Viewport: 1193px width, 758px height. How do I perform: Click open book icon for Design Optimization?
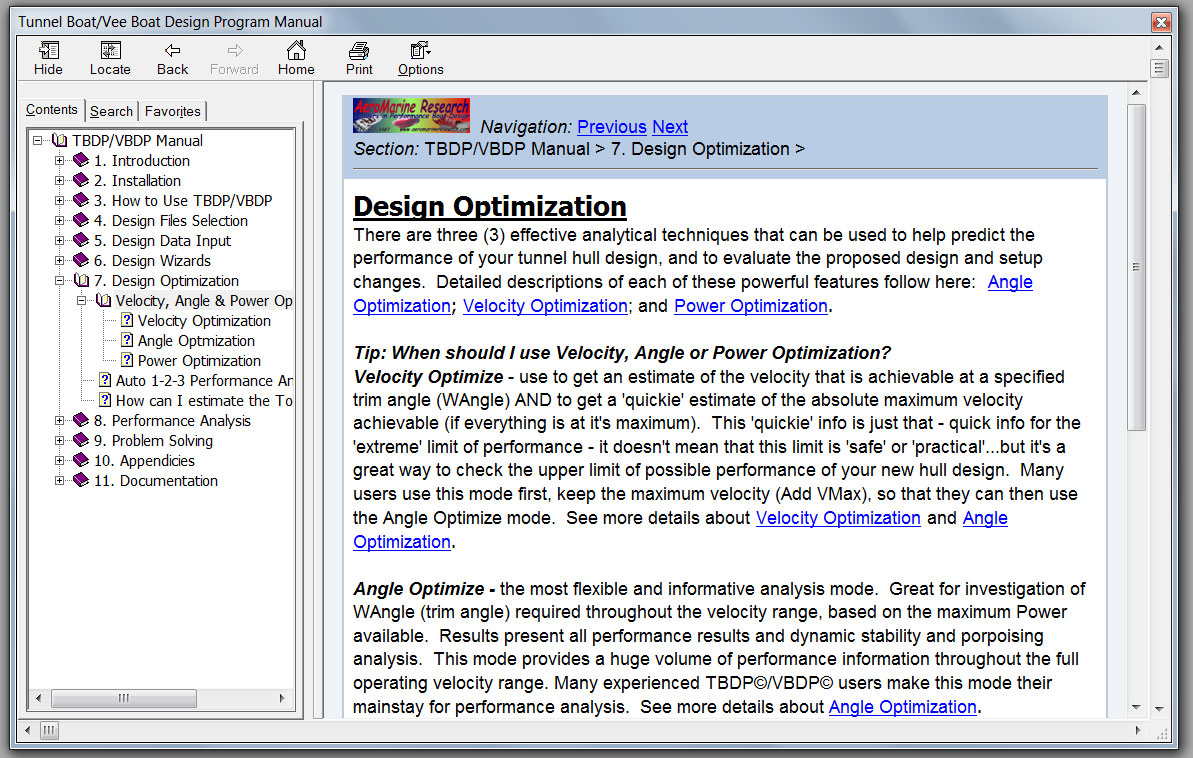[81, 280]
